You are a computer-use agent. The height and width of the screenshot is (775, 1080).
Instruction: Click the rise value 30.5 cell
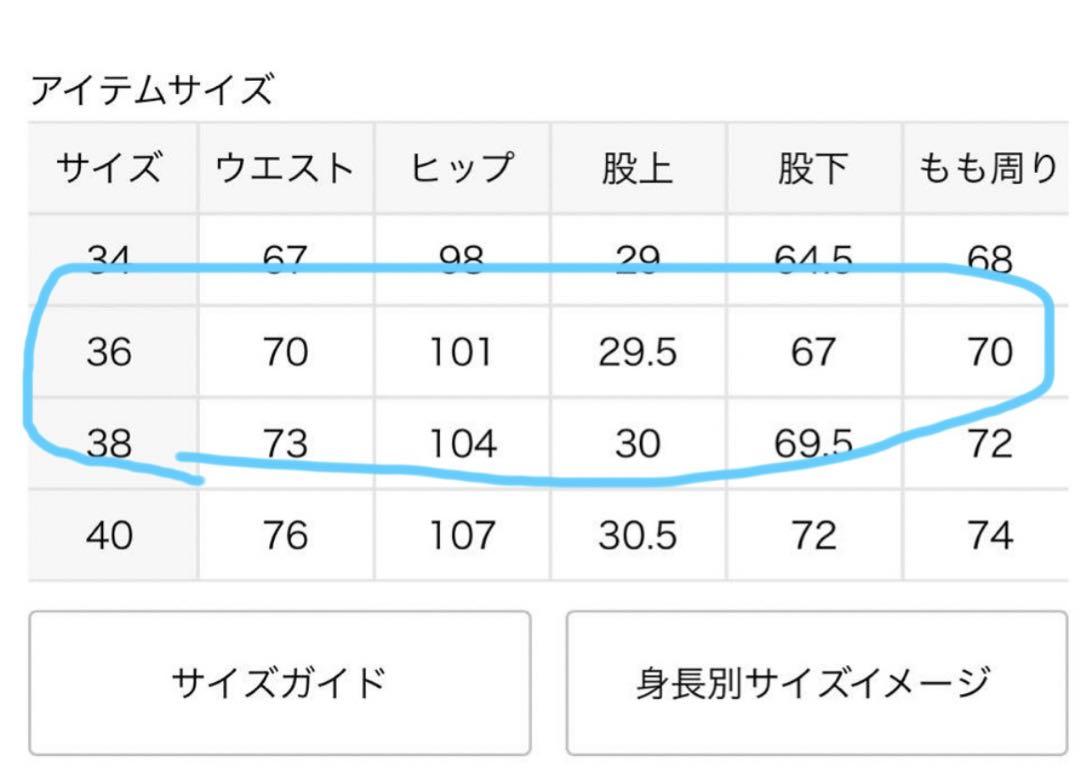638,535
